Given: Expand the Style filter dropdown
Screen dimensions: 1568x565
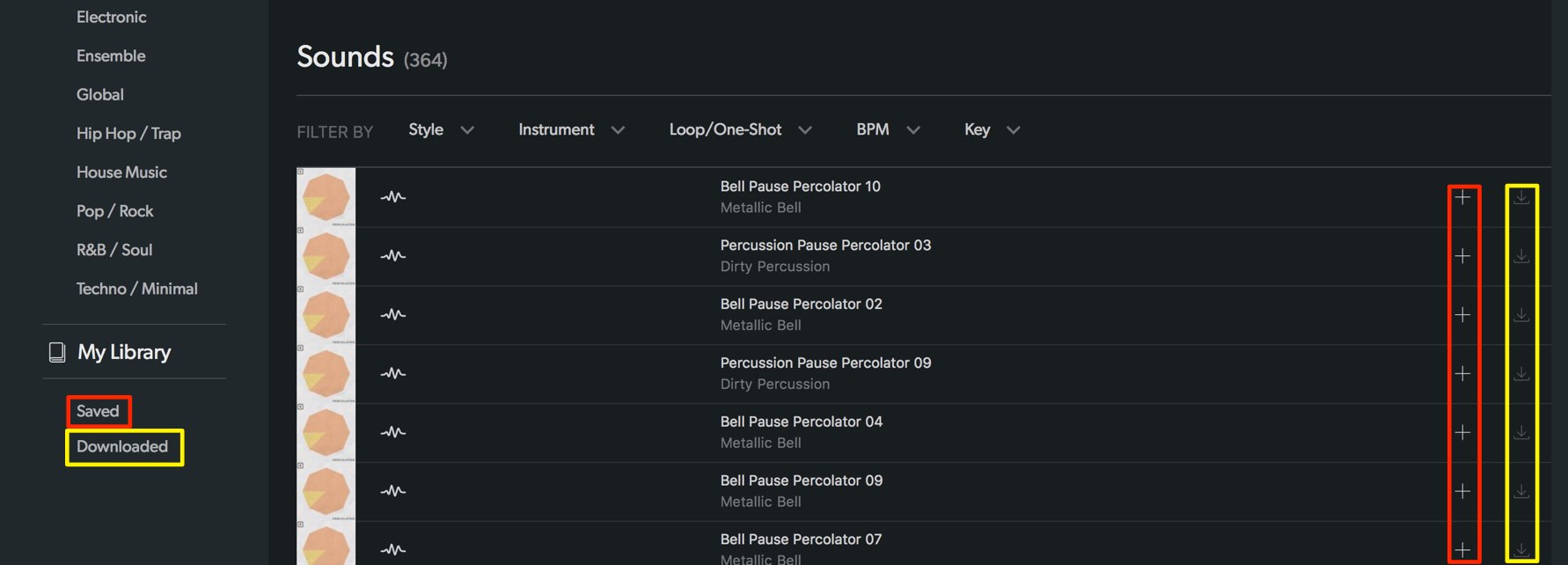Looking at the screenshot, I should point(441,129).
